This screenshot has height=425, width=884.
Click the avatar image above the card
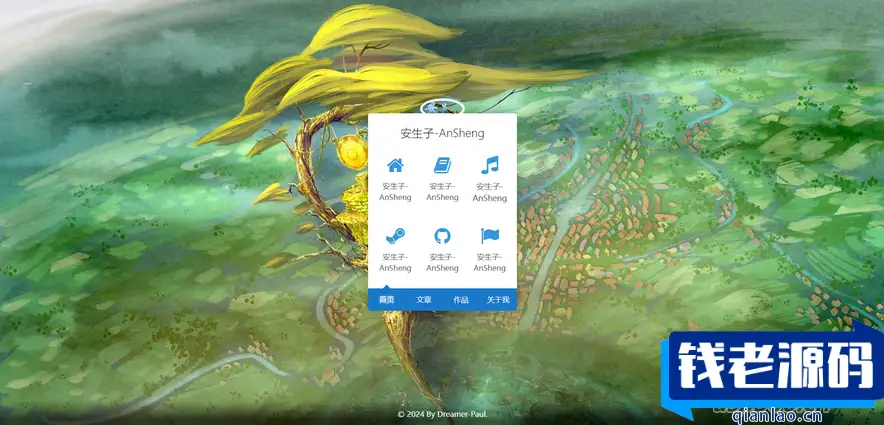(x=442, y=107)
